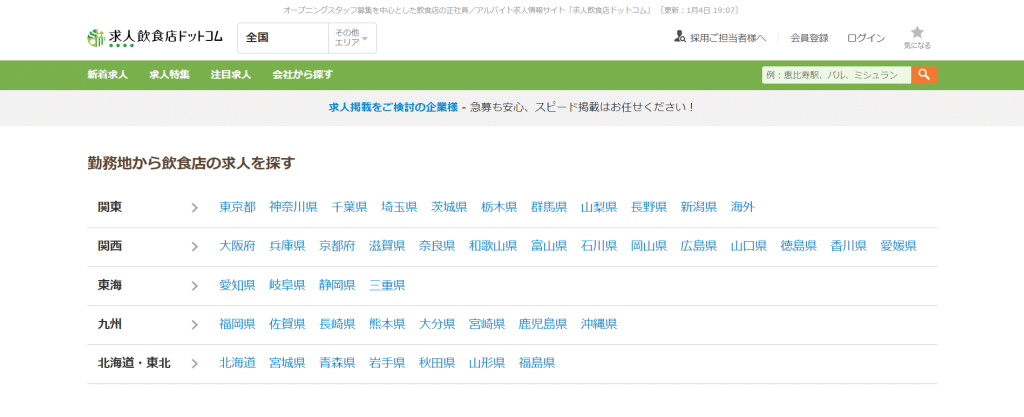Focus the keyword search input field
Screen dimensions: 1024x417
pos(836,75)
